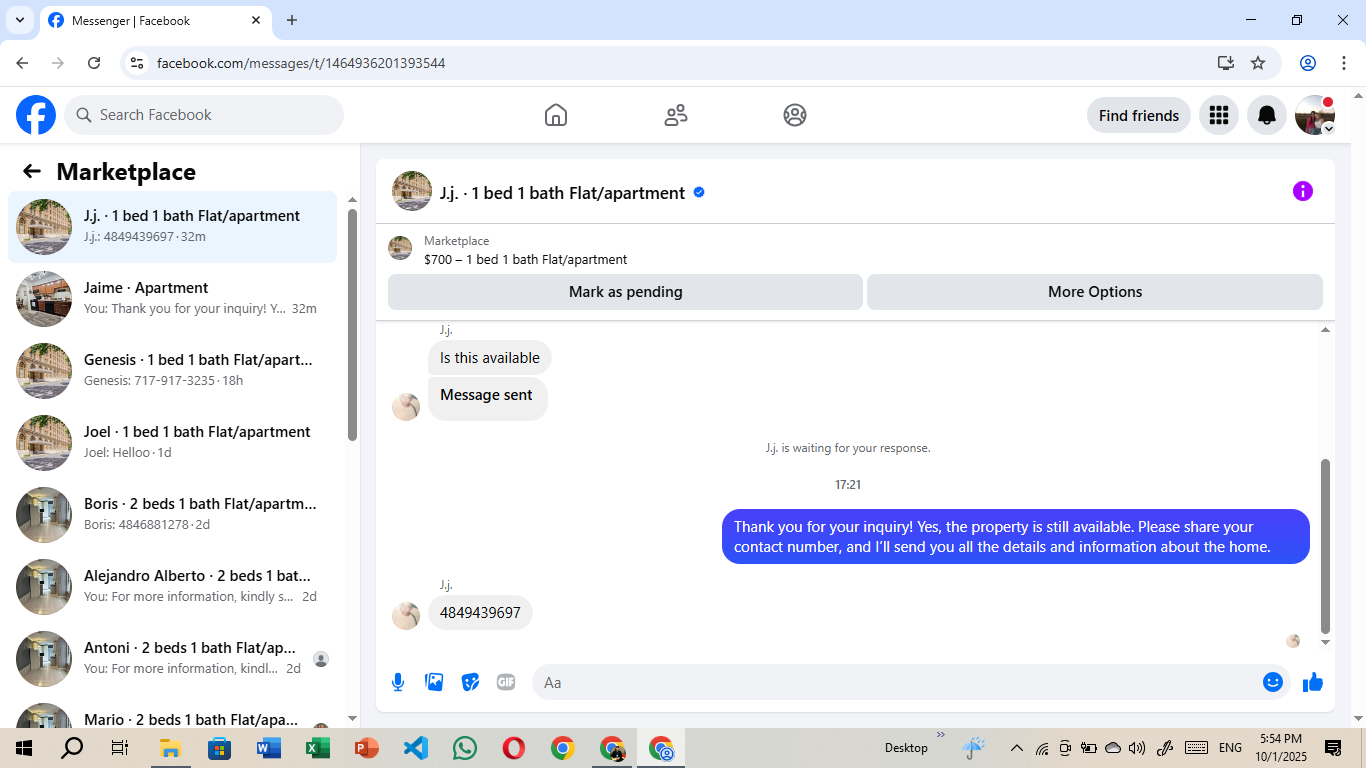
Task: Launch Opera from the taskbar
Action: (514, 748)
